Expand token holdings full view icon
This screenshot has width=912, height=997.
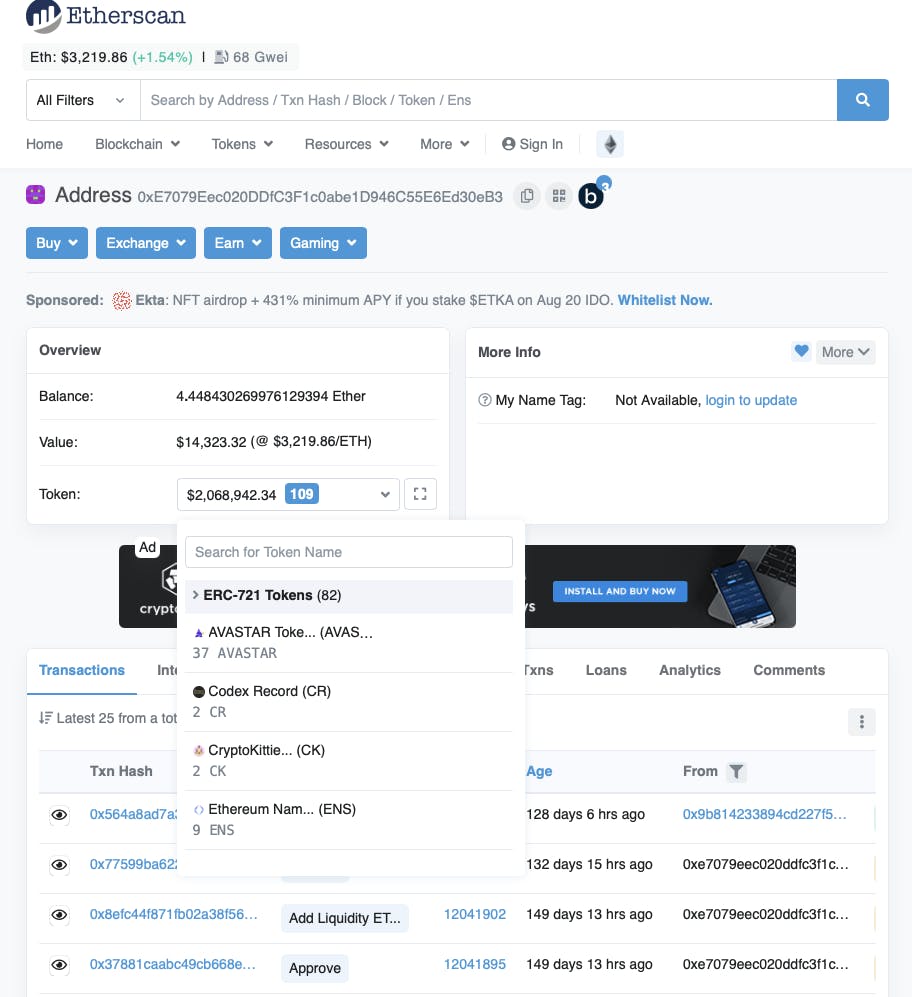[420, 494]
